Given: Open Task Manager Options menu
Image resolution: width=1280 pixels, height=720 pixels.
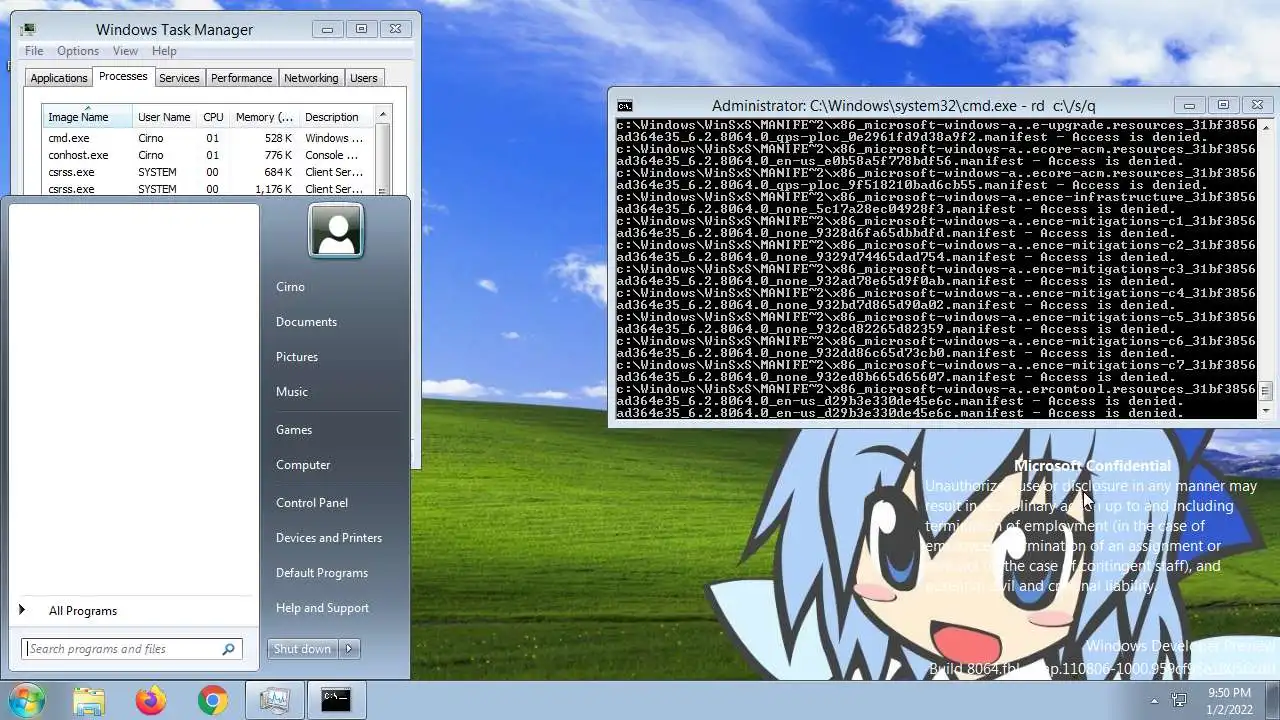Looking at the screenshot, I should pyautogui.click(x=78, y=51).
